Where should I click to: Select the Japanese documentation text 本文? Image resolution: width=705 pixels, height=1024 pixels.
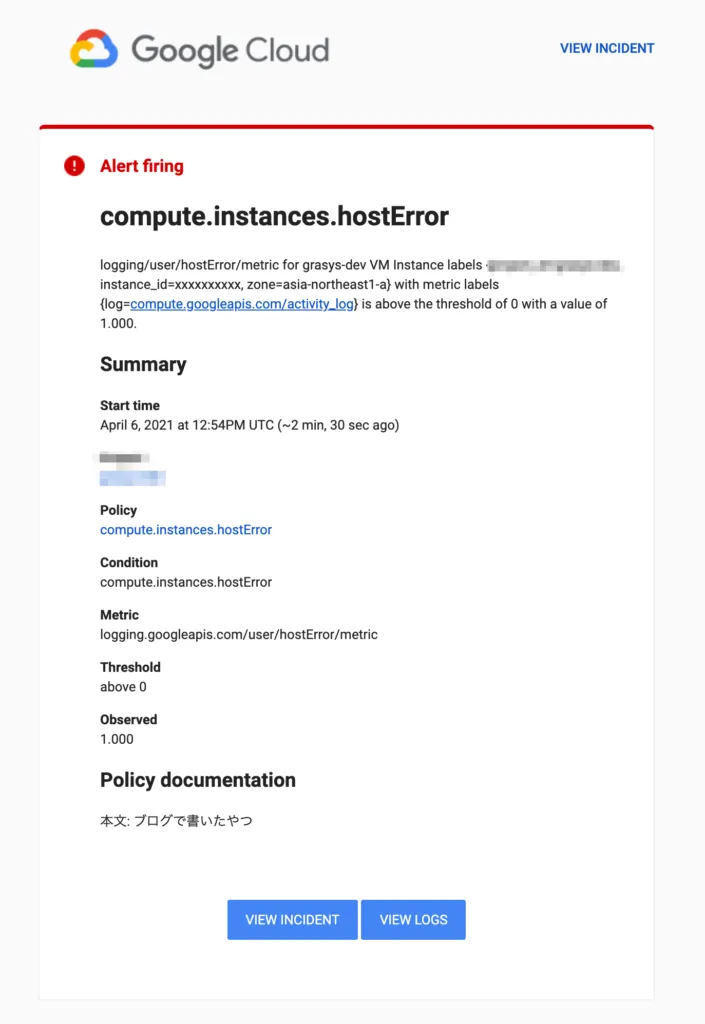click(x=176, y=820)
